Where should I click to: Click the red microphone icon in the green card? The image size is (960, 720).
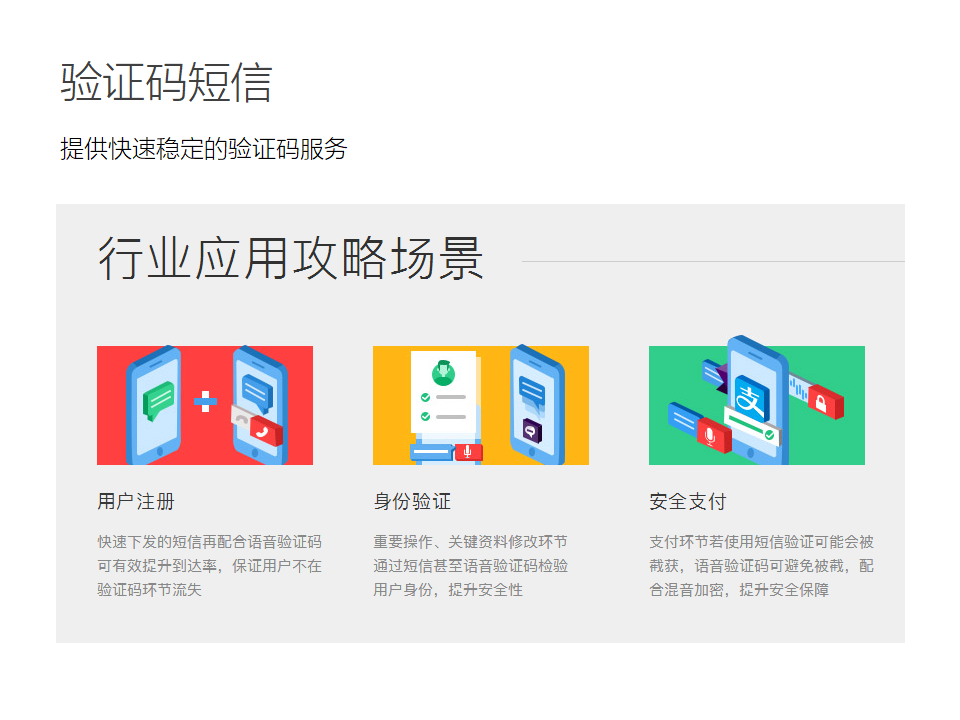click(x=713, y=435)
